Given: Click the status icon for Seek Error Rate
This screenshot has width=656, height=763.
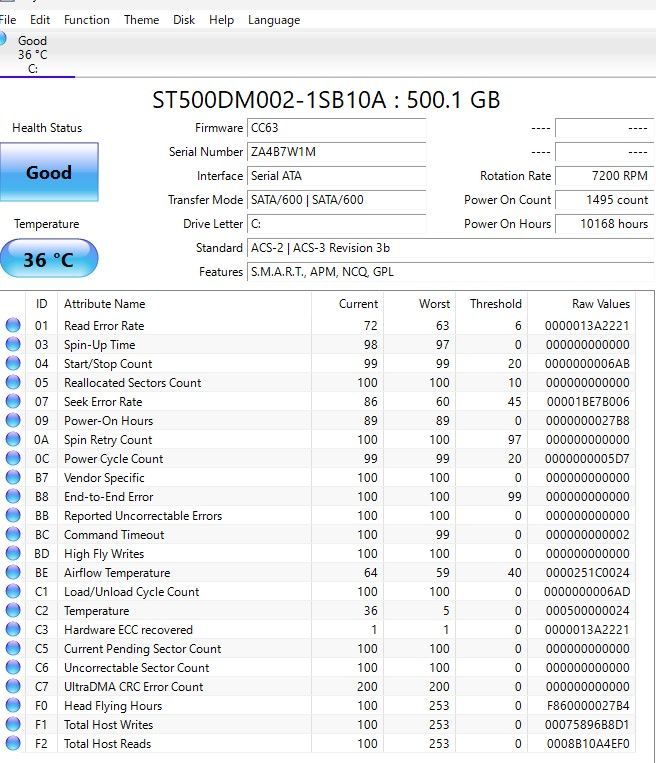Looking at the screenshot, I should pyautogui.click(x=13, y=401).
